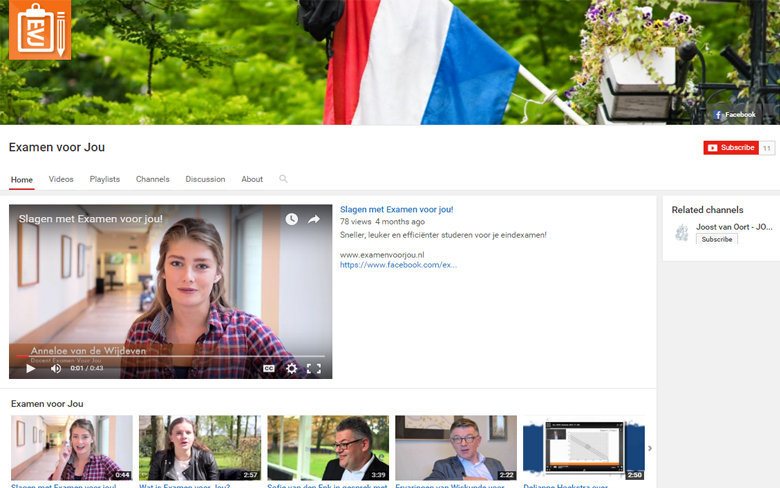Open the Playlists tab

[x=104, y=179]
